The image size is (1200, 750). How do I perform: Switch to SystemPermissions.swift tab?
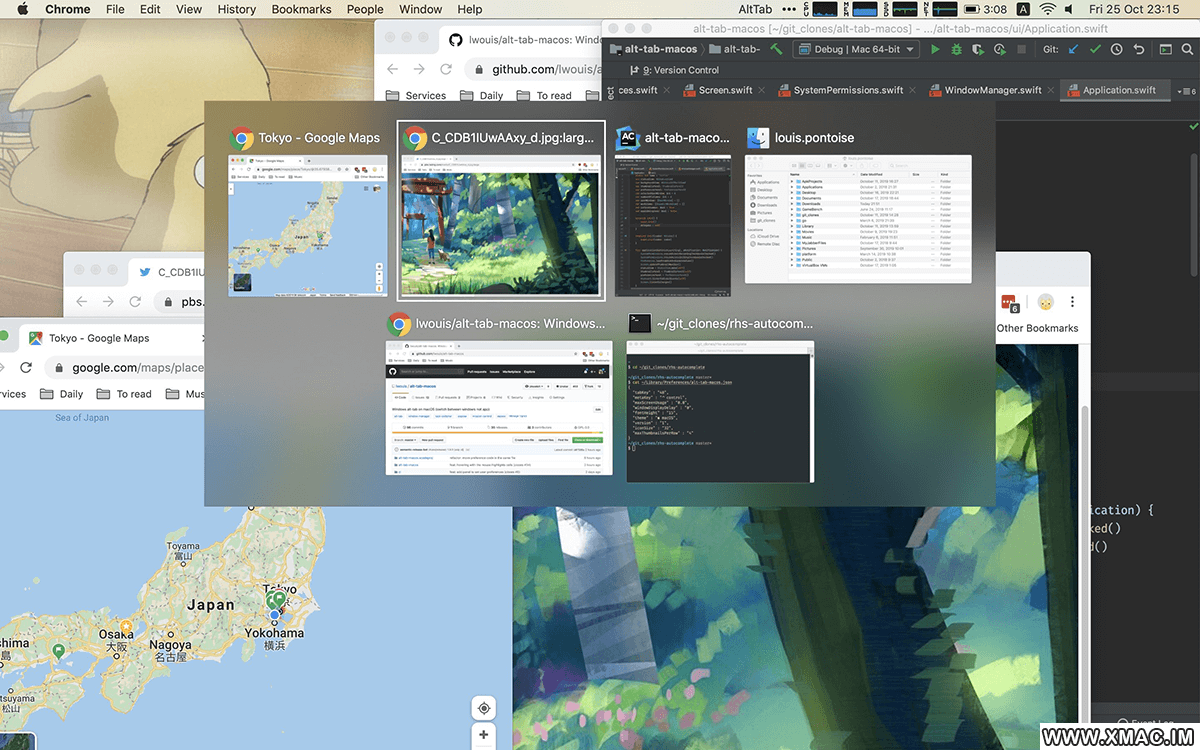[847, 90]
